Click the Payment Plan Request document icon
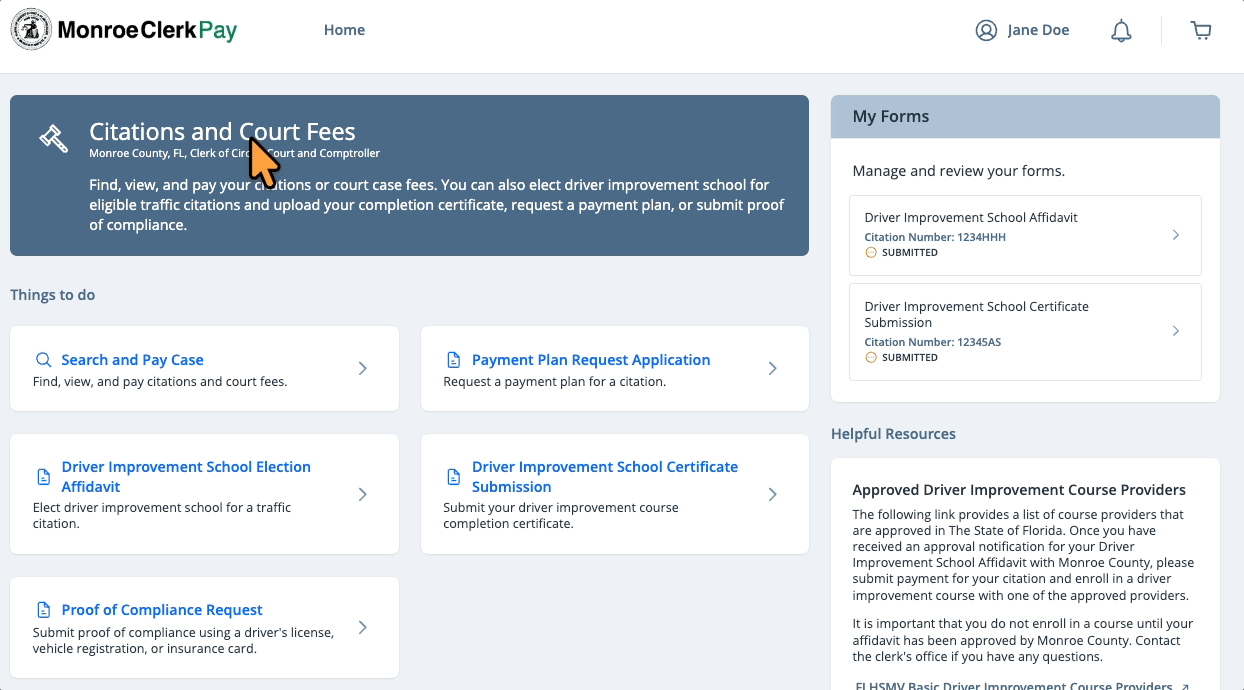Image resolution: width=1244 pixels, height=690 pixels. coord(454,360)
